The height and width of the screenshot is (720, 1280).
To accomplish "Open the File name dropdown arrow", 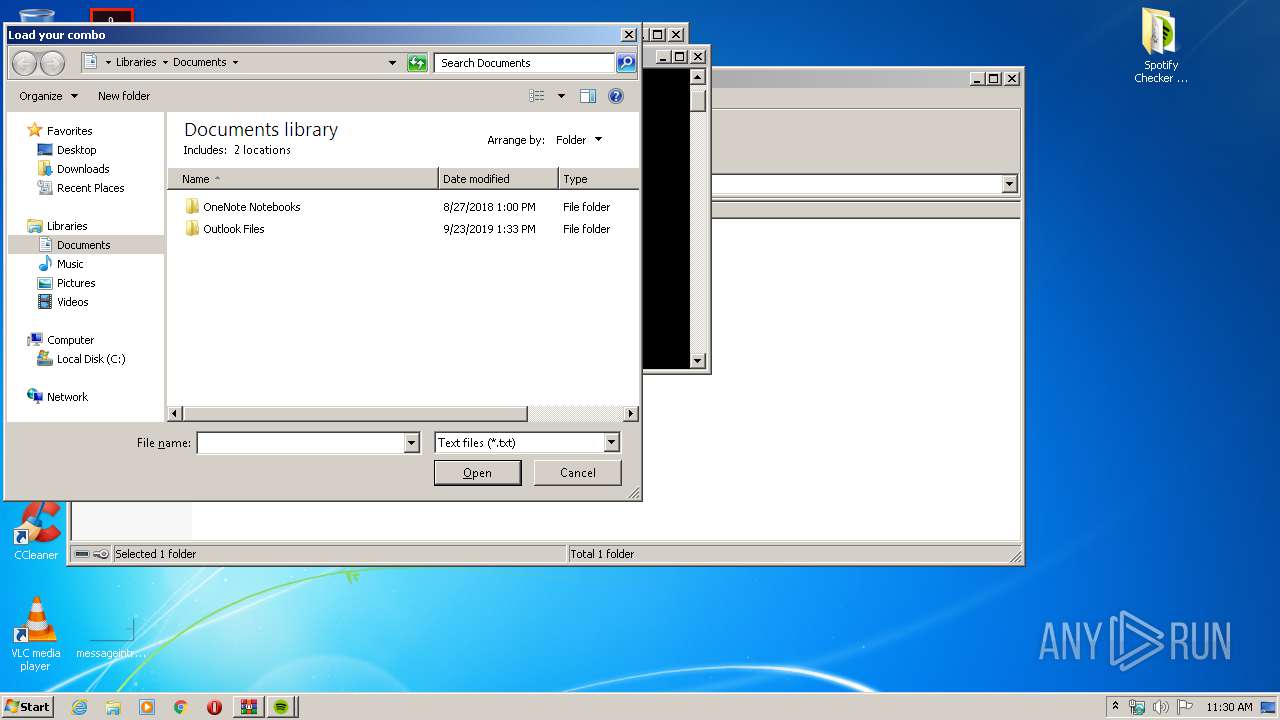I will point(411,443).
